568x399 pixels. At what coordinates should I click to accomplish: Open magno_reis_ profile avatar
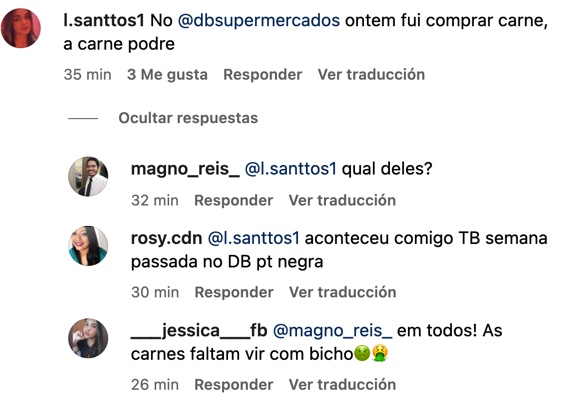point(88,176)
